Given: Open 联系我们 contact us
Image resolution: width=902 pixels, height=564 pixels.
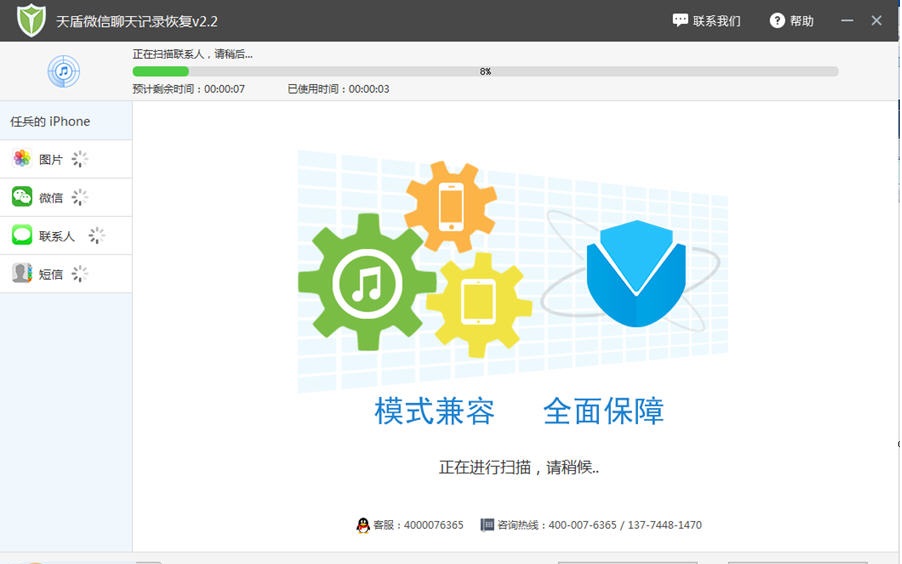Looking at the screenshot, I should (x=706, y=21).
